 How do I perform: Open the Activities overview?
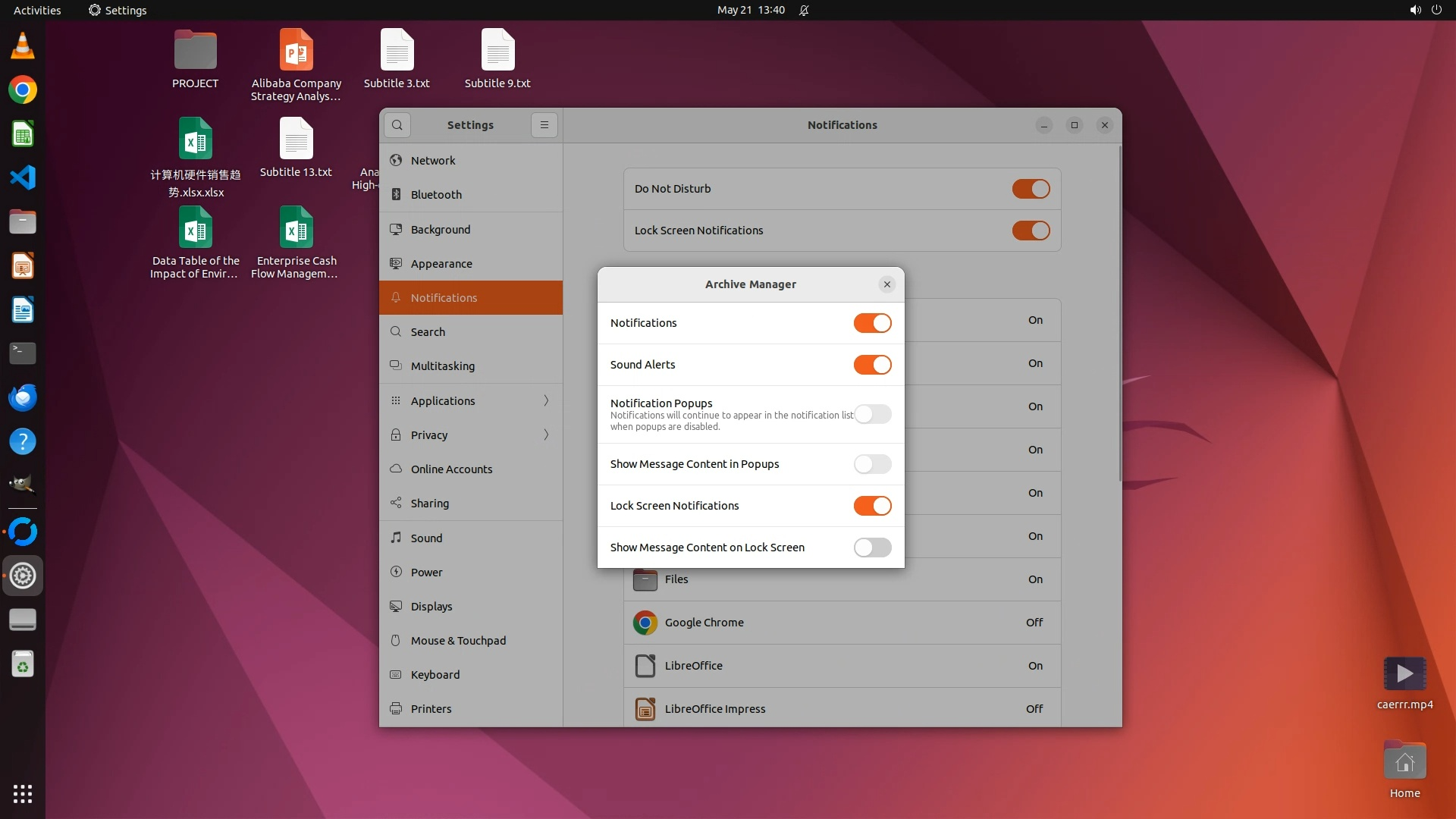[37, 10]
